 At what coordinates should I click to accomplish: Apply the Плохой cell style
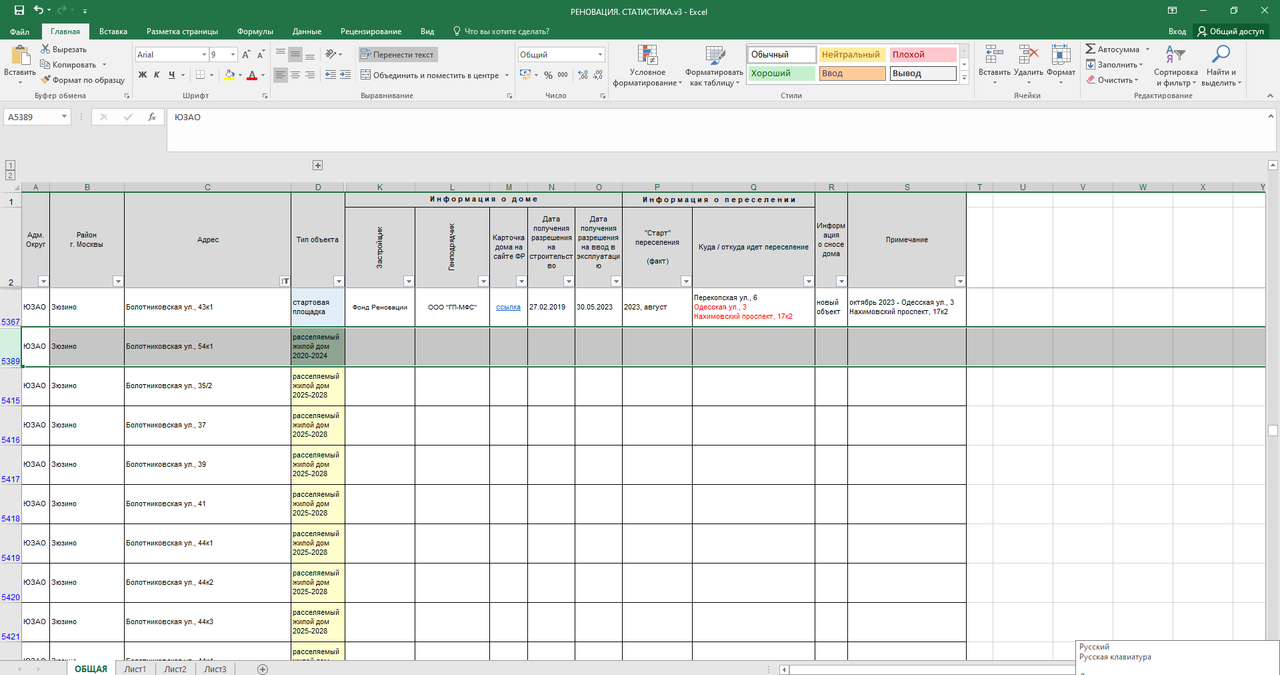(921, 55)
